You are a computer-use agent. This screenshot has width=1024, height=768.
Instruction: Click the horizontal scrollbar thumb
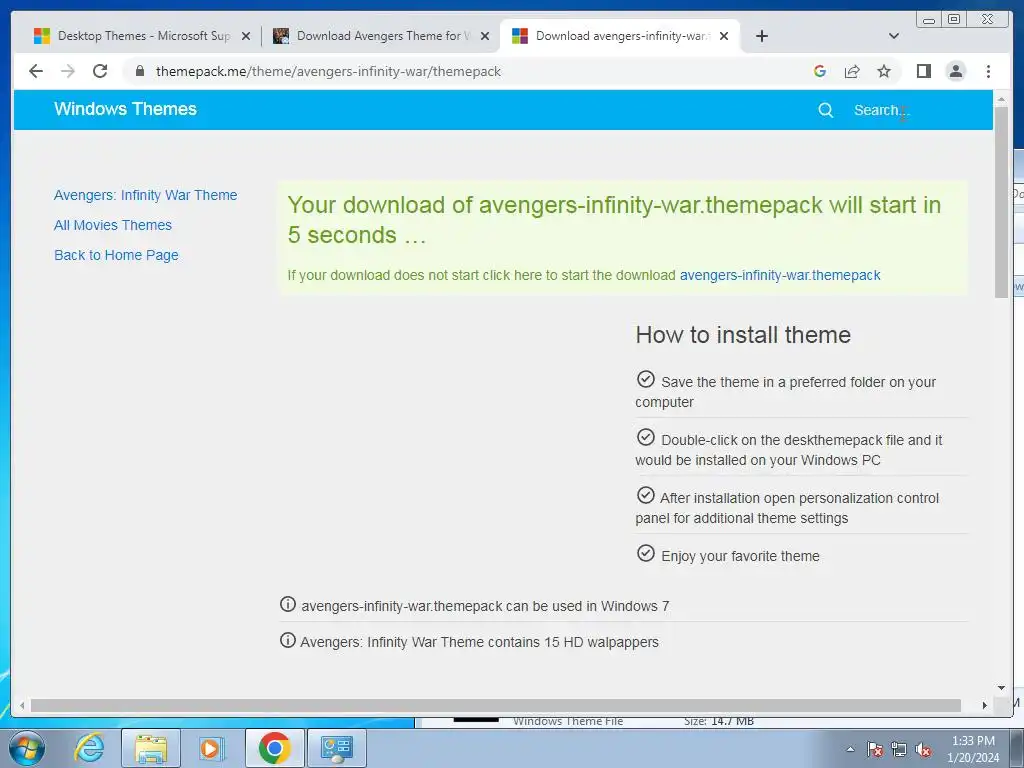pos(496,705)
